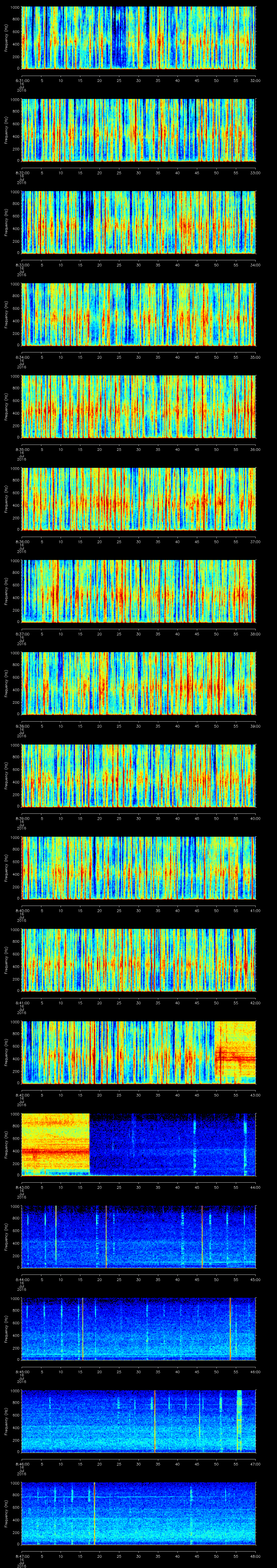Select the spectrogram panel starting at 8:32:00

(x=139, y=130)
